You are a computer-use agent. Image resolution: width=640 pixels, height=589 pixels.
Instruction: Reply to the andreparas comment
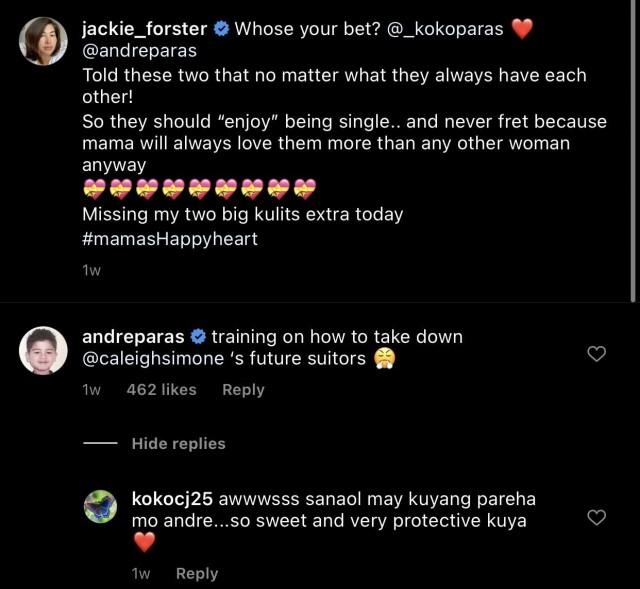(x=243, y=389)
